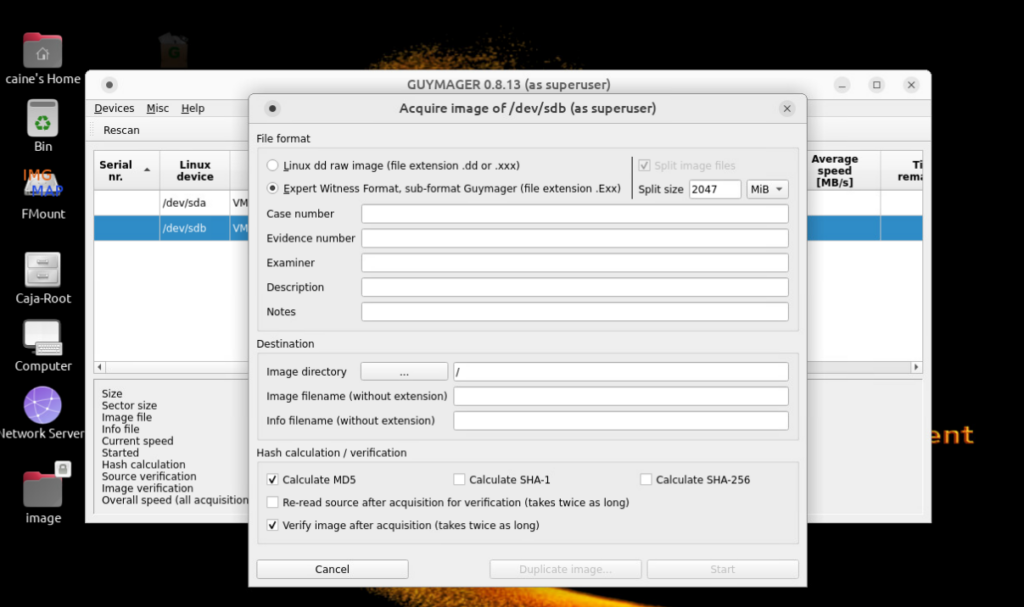Click the device table scroll right arrow
Screen dimensions: 1024x607
[x=916, y=367]
